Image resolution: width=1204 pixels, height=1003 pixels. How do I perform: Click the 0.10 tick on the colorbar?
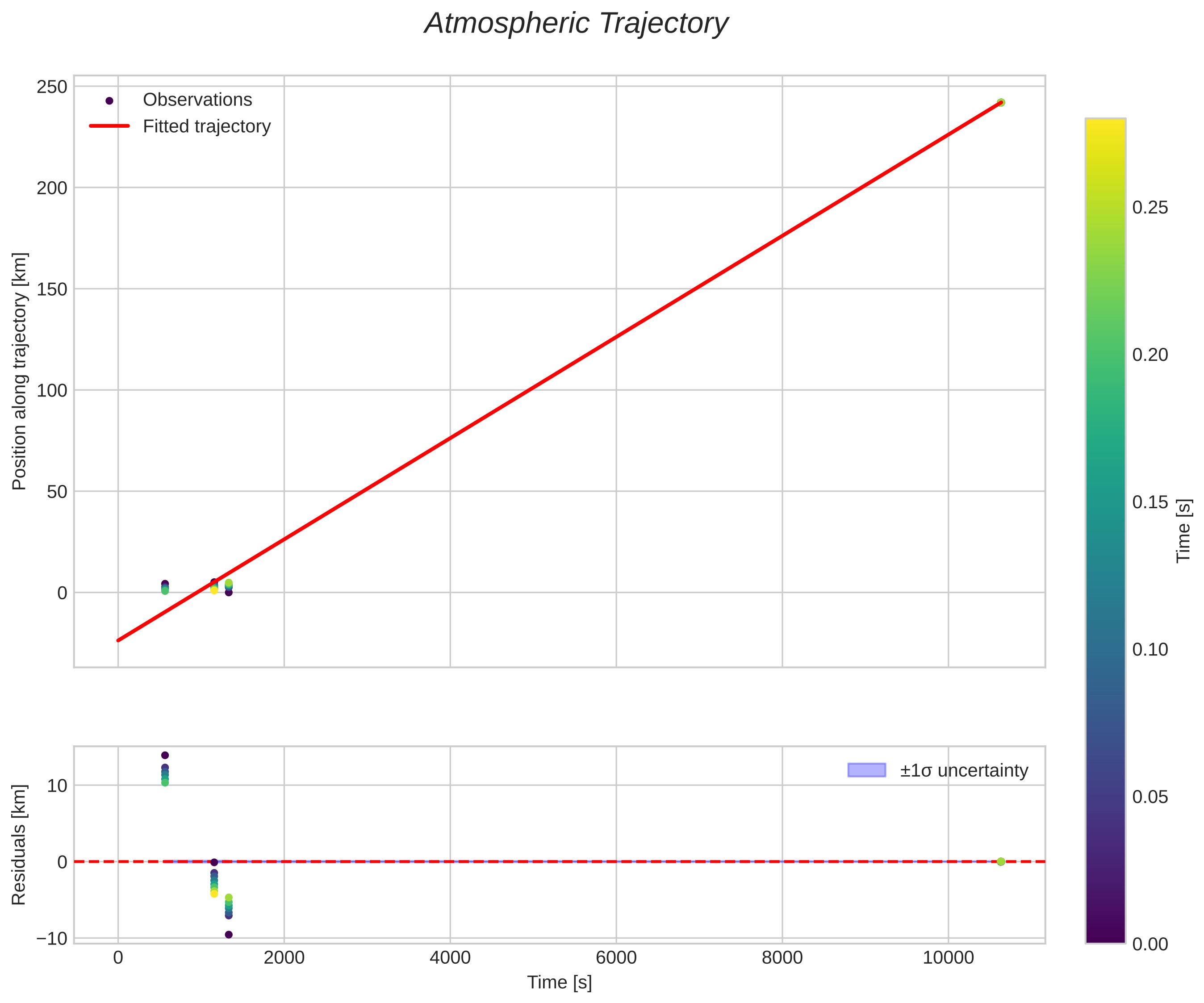pos(1150,650)
